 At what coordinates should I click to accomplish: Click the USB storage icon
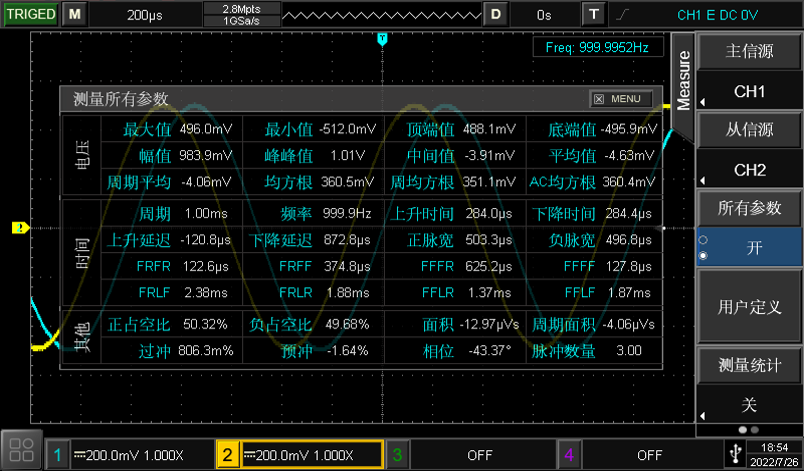pos(736,454)
